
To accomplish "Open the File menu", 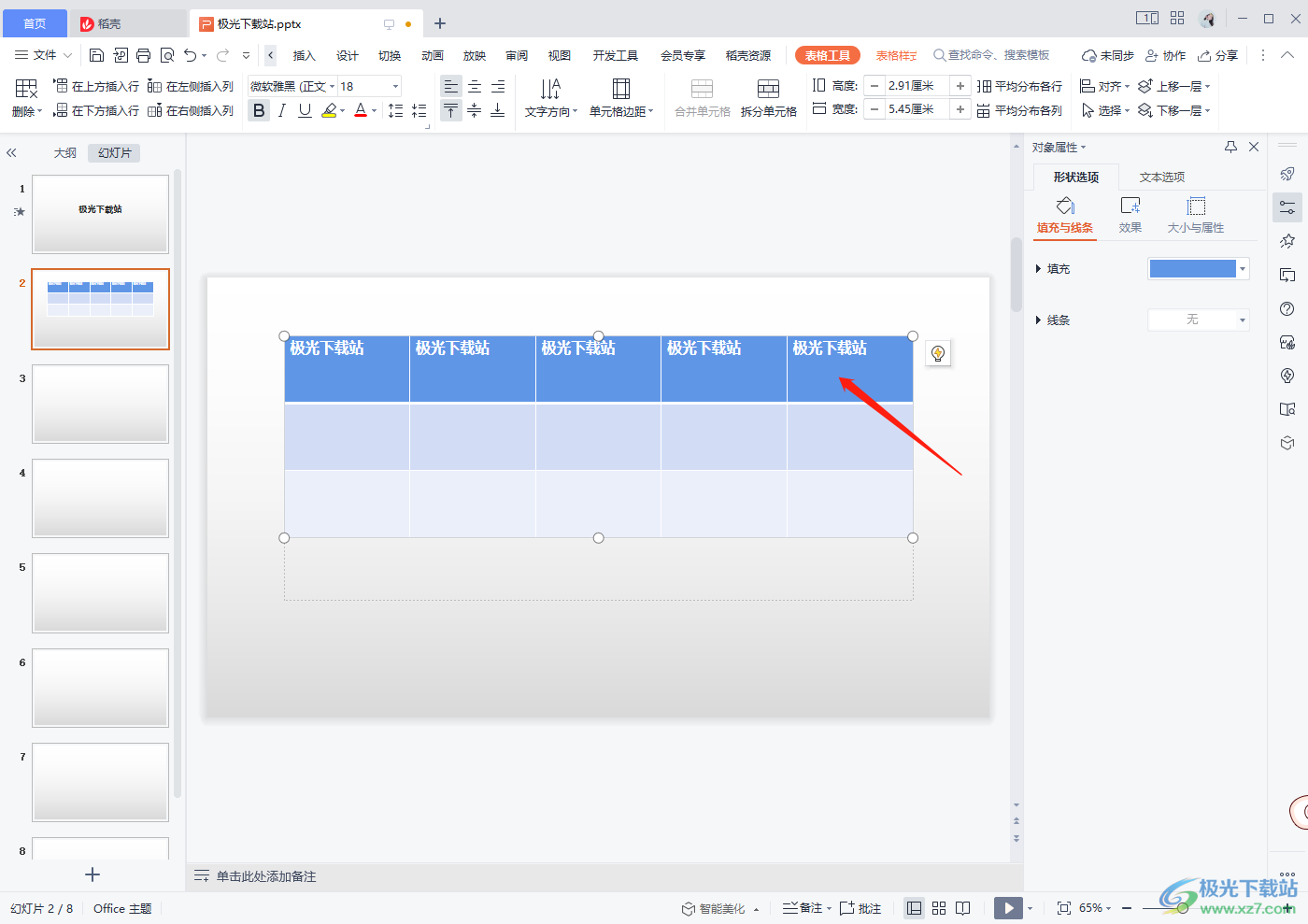I will point(43,55).
